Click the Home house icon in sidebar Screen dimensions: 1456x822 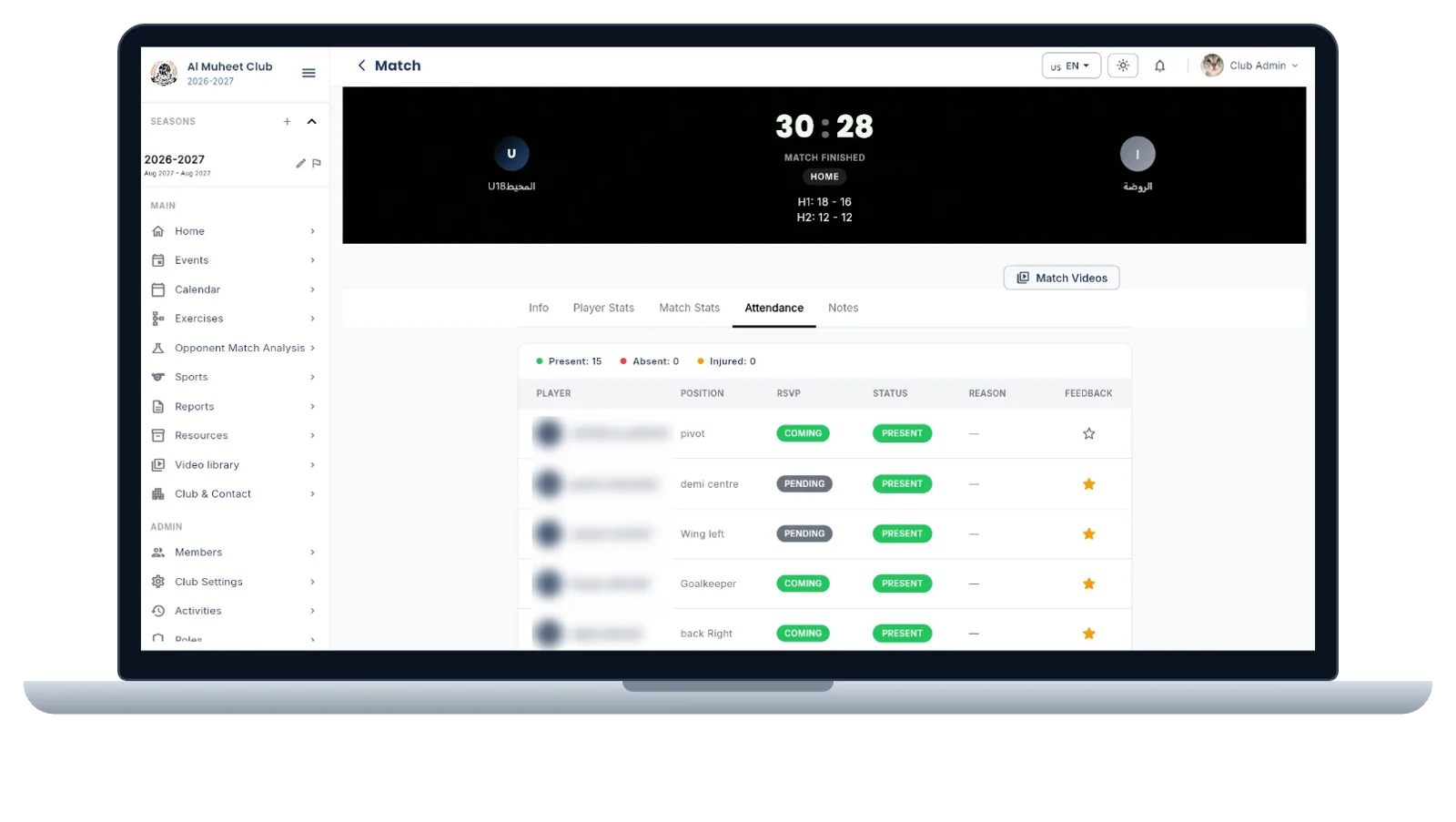[158, 231]
